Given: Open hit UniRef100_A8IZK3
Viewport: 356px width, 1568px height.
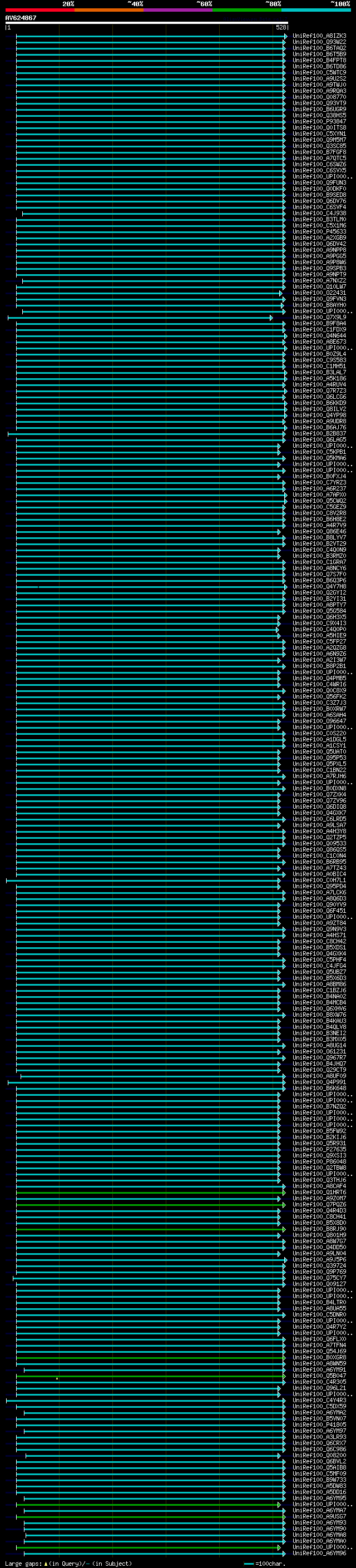Looking at the screenshot, I should [319, 36].
